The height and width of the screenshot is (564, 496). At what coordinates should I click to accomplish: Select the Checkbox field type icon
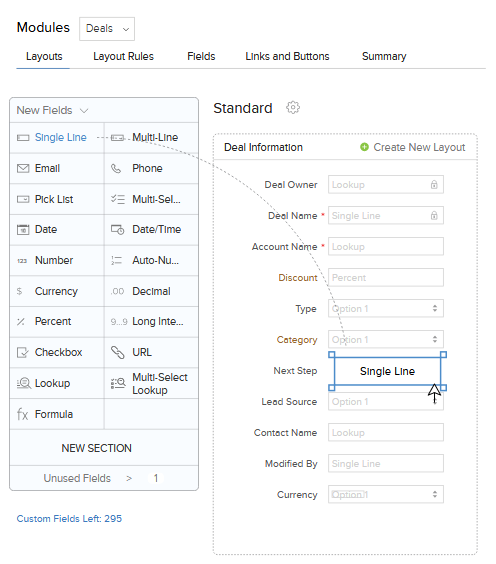click(23, 352)
